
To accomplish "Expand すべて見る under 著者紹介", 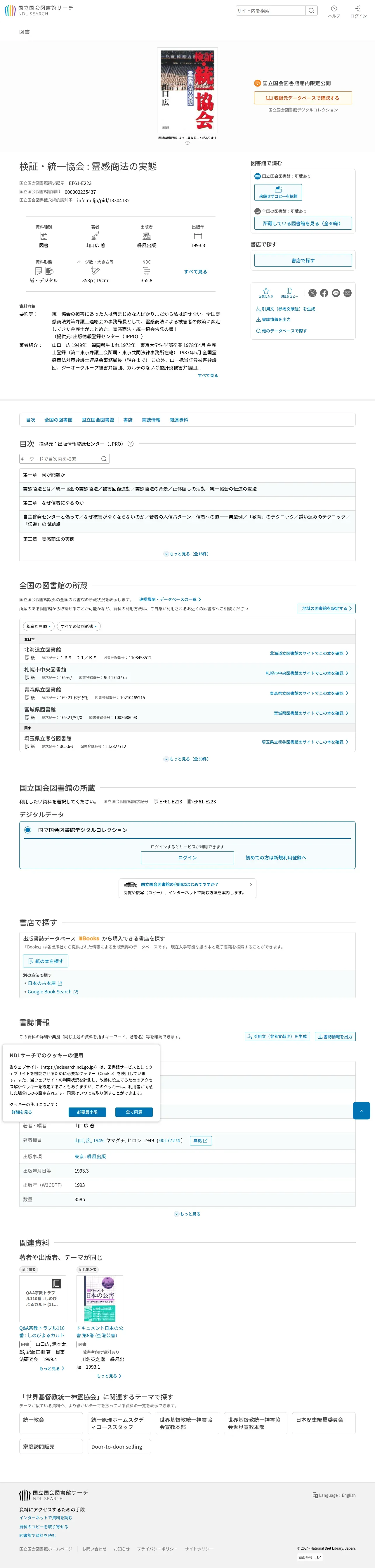I will (208, 376).
